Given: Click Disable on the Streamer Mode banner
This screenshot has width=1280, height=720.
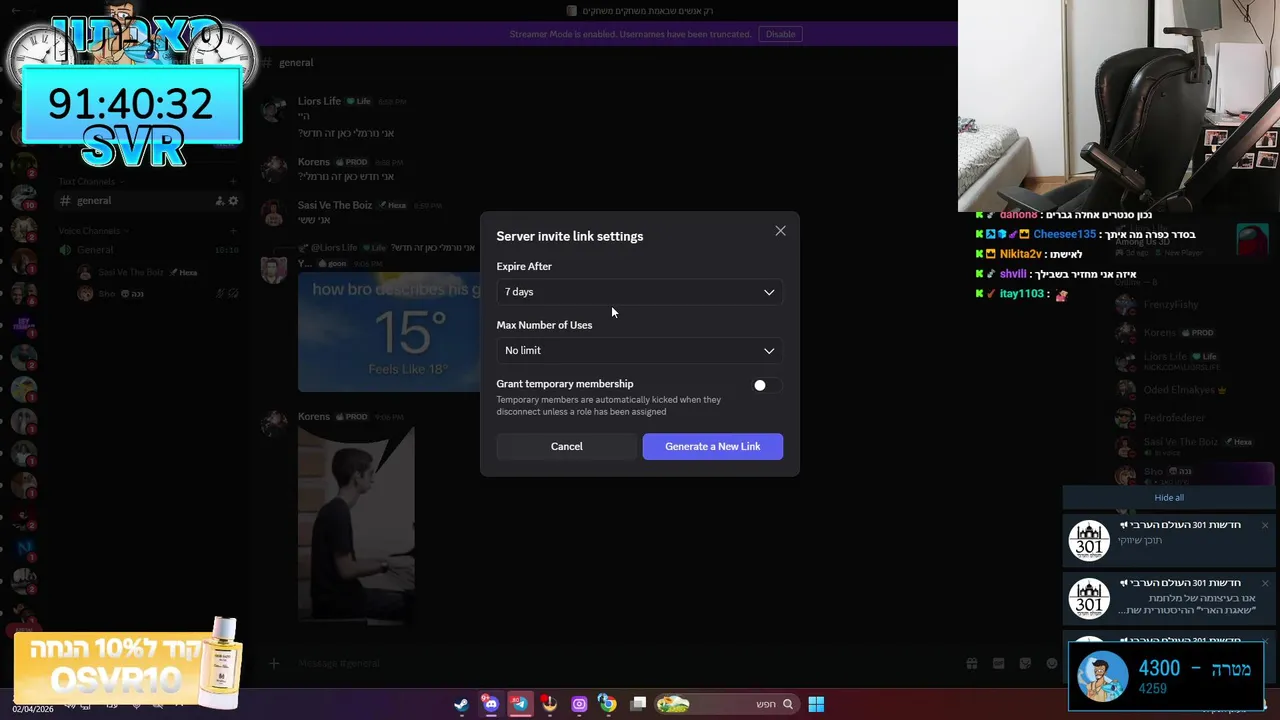Looking at the screenshot, I should coord(780,34).
